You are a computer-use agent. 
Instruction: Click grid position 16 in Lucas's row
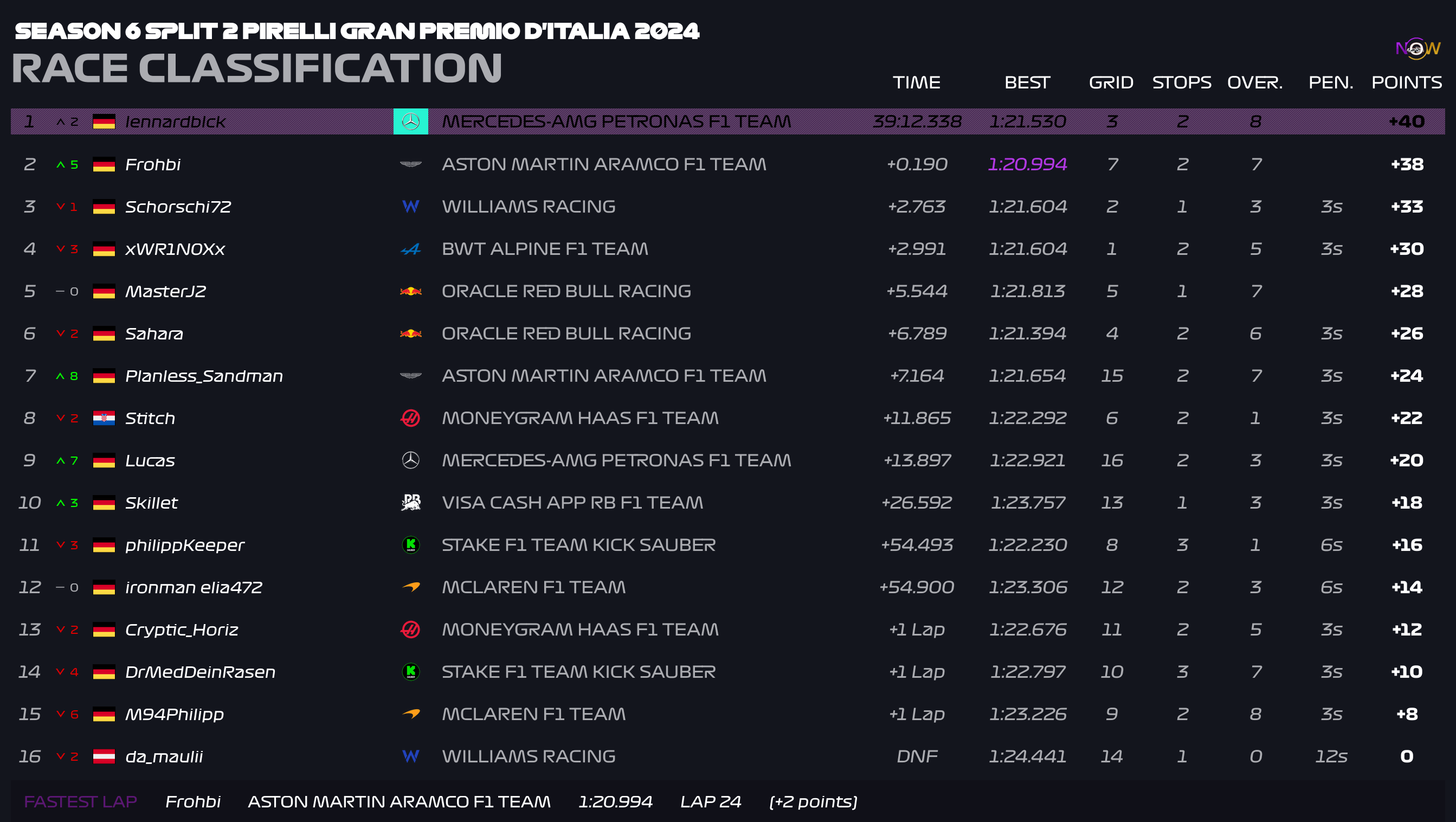[1111, 460]
